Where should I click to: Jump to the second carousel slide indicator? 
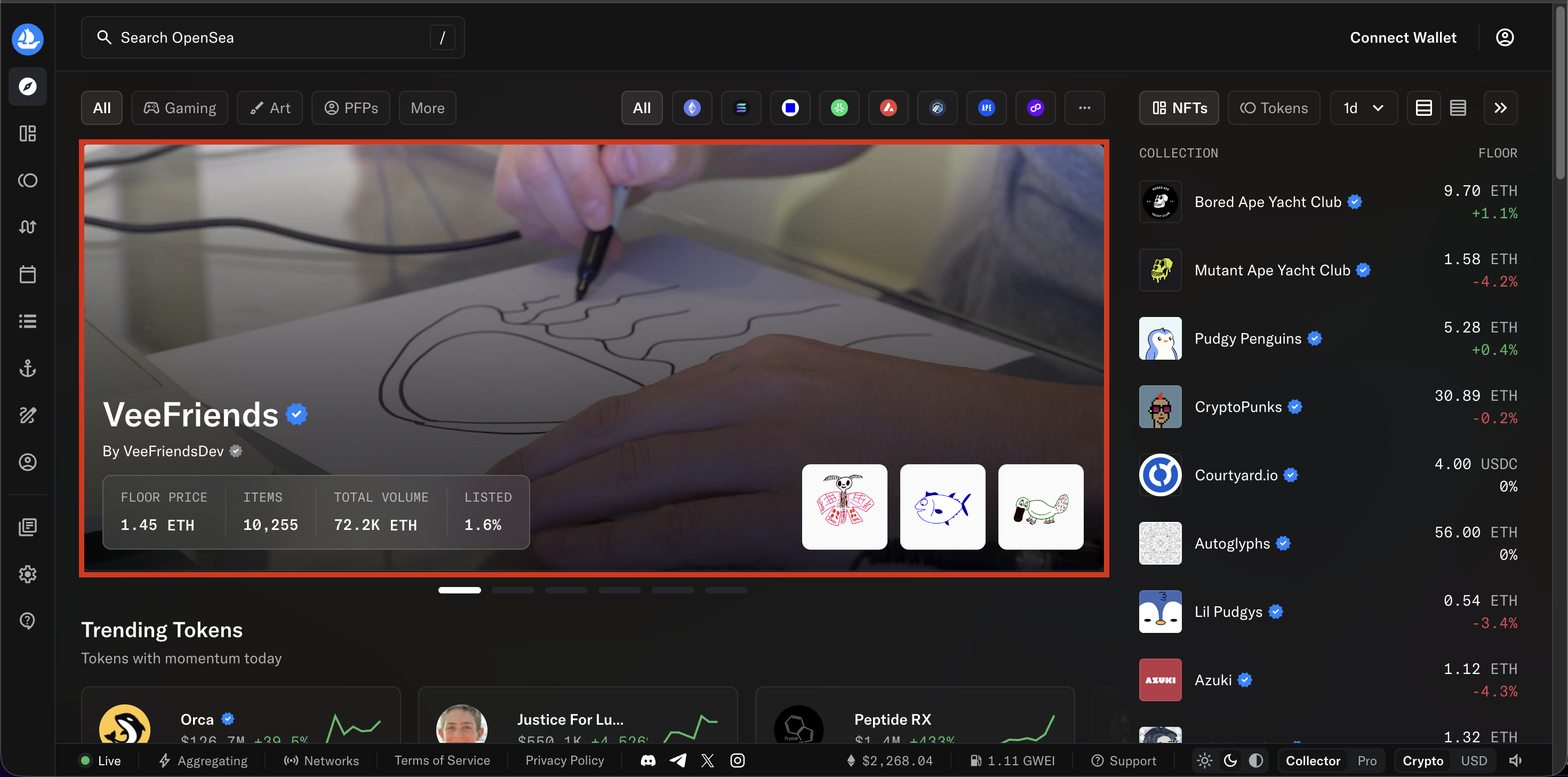point(513,590)
